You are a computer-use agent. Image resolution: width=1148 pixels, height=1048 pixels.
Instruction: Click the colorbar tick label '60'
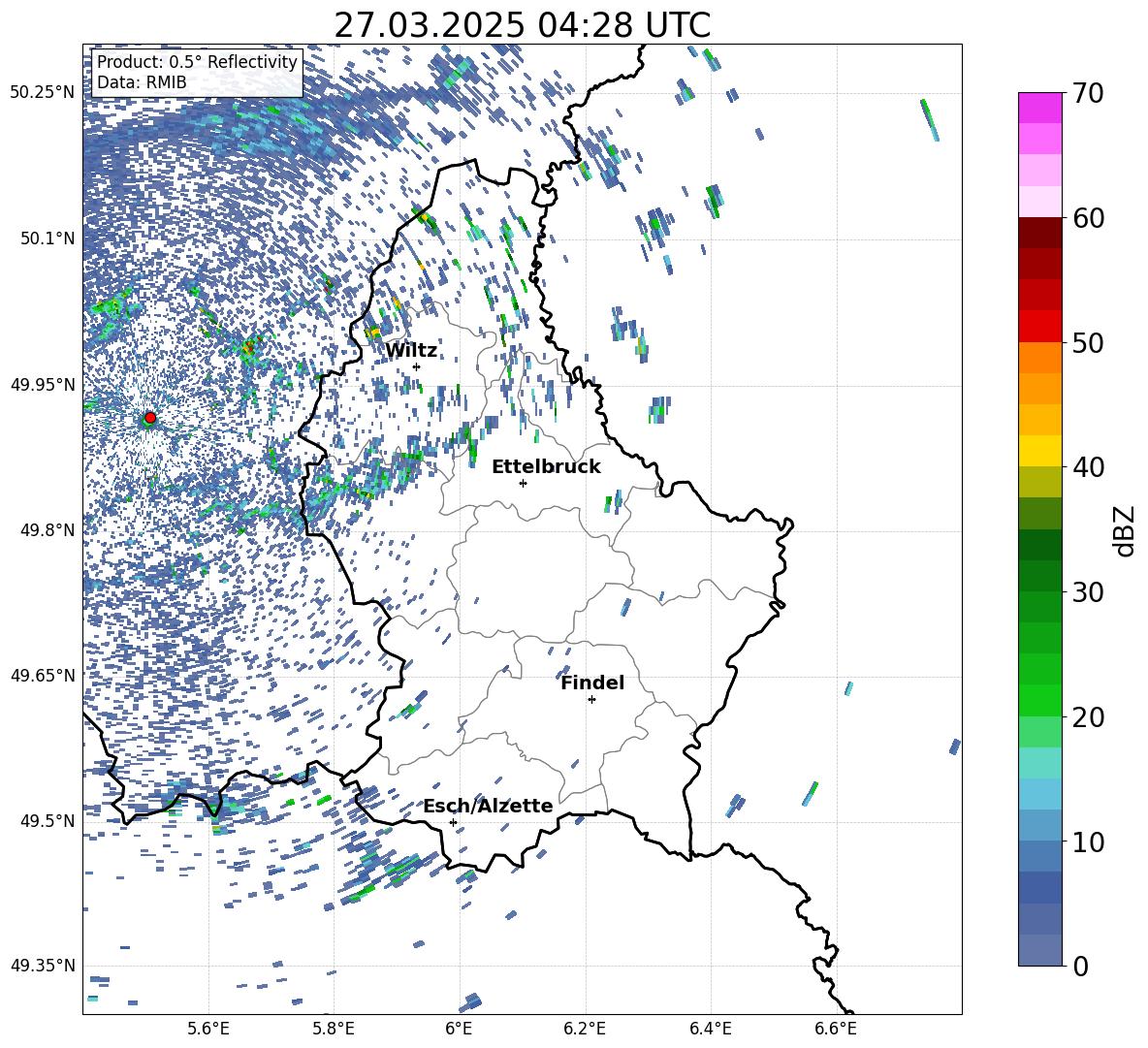1088,218
